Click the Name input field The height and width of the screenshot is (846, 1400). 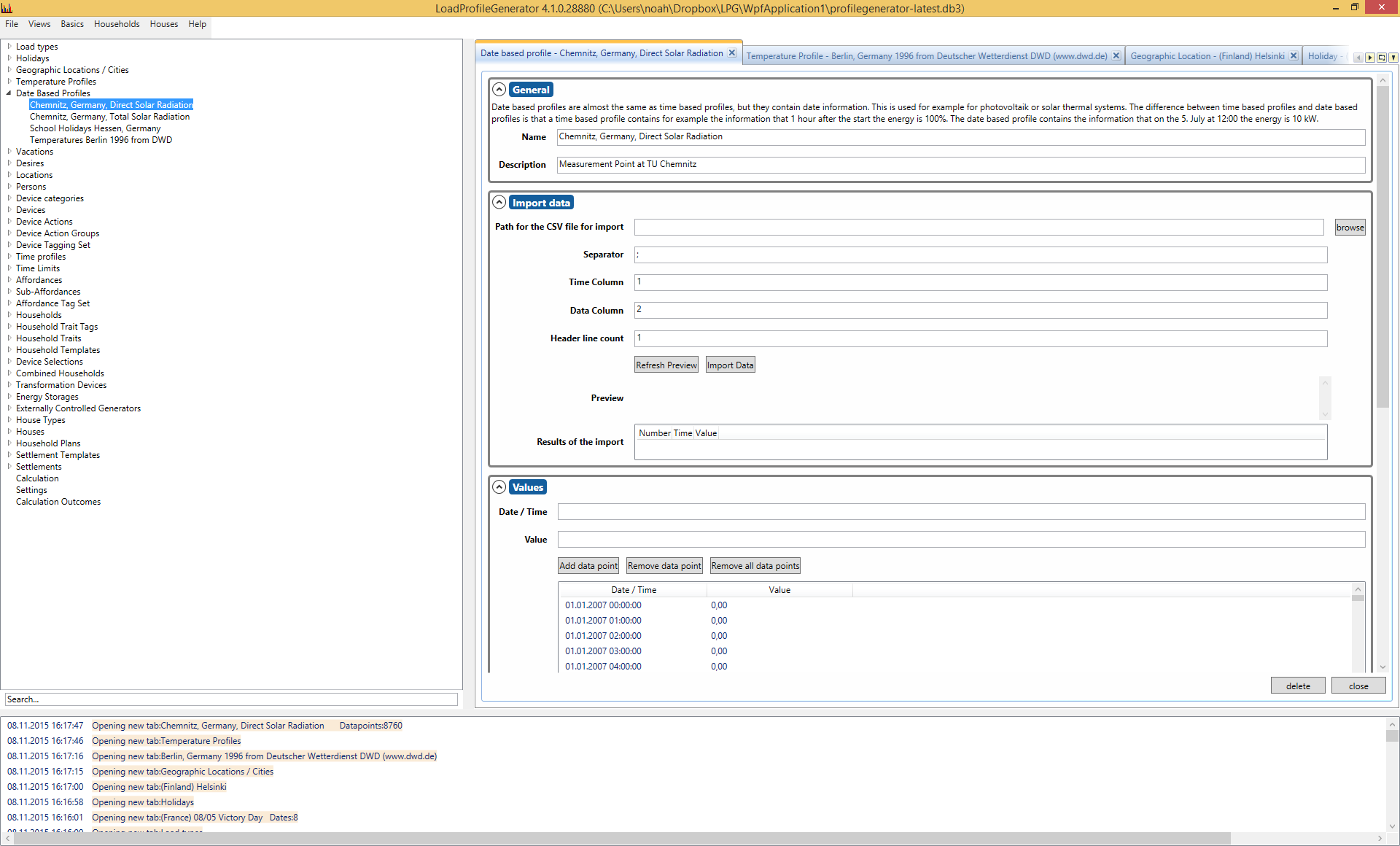point(960,137)
